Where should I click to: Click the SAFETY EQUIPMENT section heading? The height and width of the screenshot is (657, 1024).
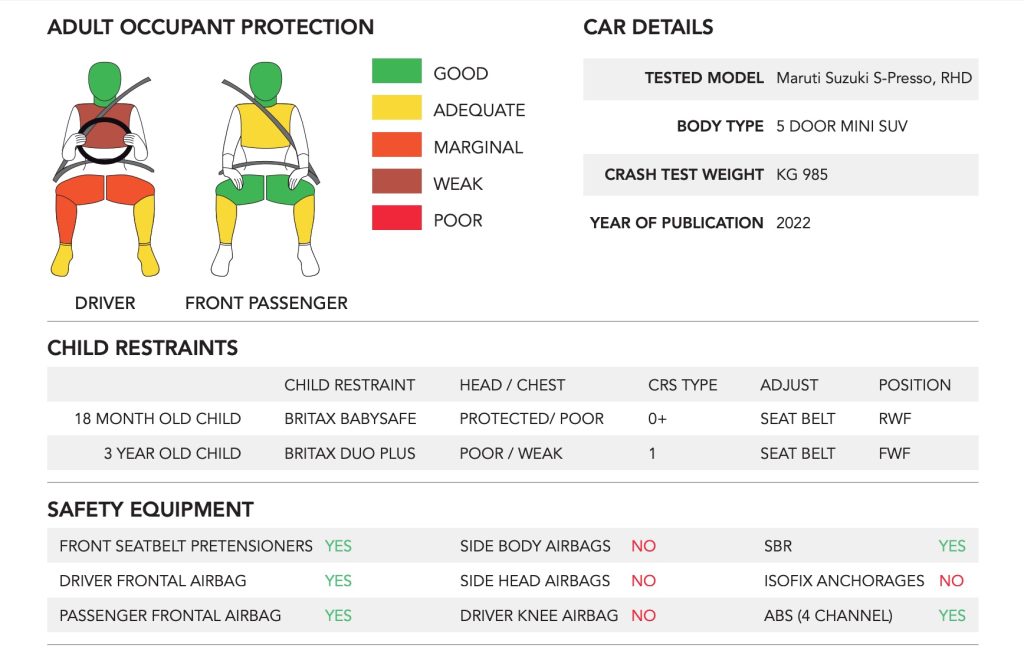(150, 509)
